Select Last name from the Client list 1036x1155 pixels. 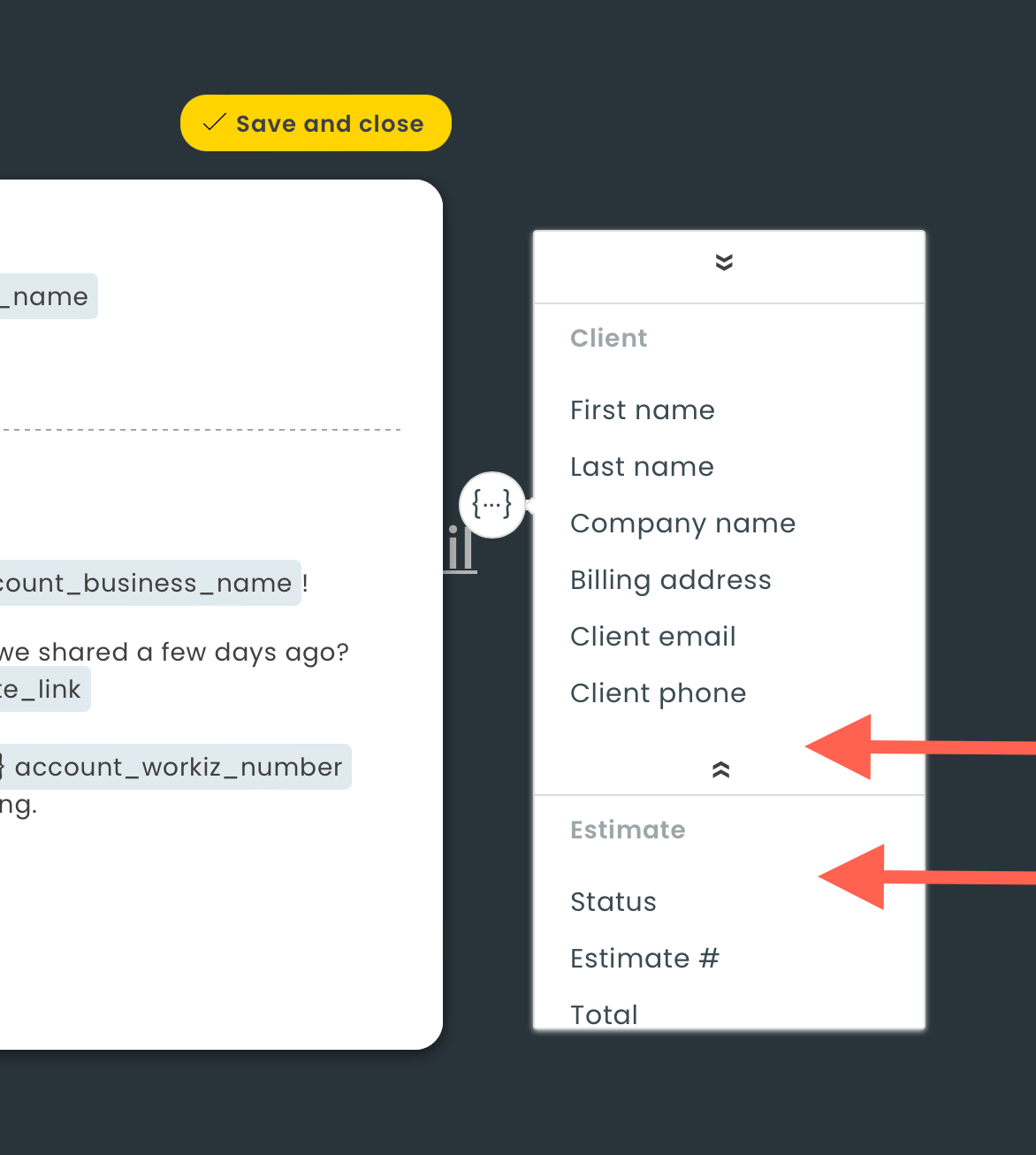(642, 467)
